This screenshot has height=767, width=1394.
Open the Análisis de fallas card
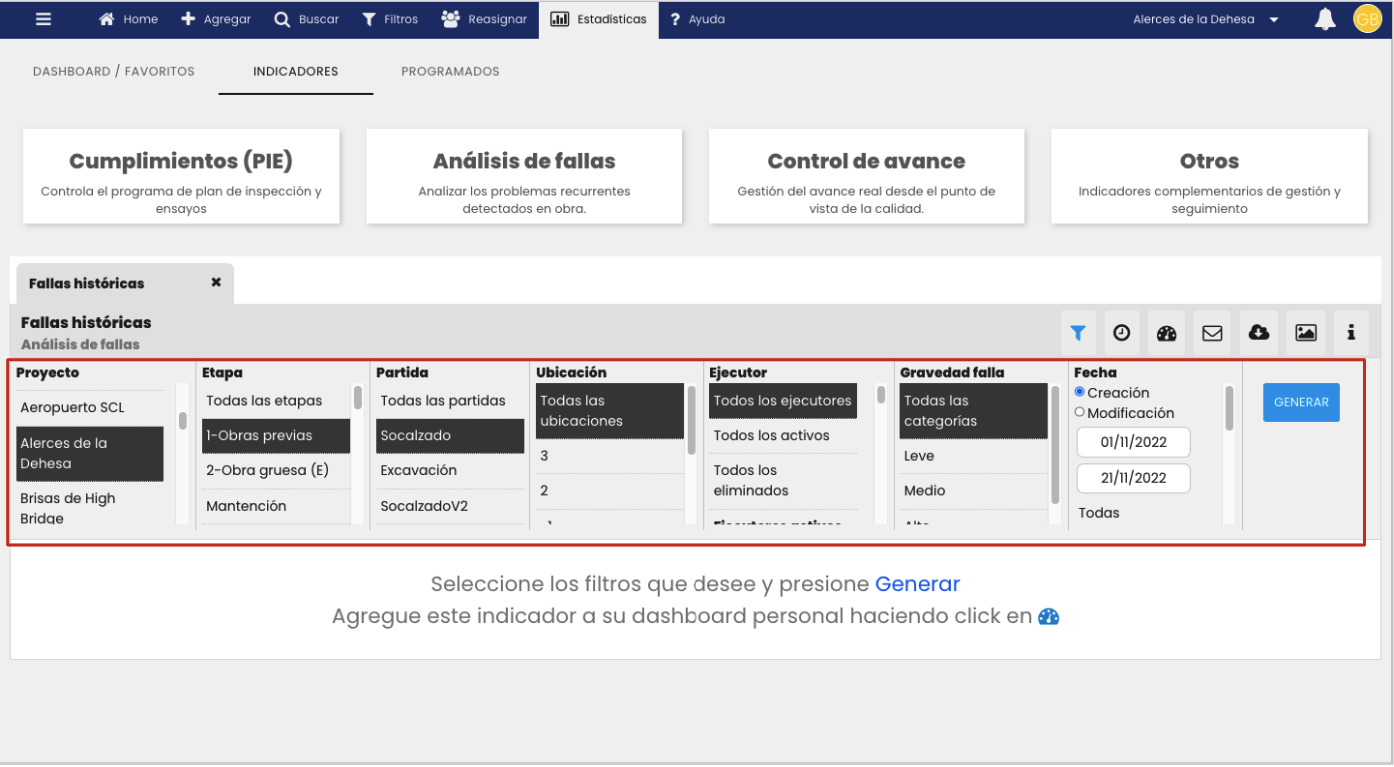pos(524,177)
